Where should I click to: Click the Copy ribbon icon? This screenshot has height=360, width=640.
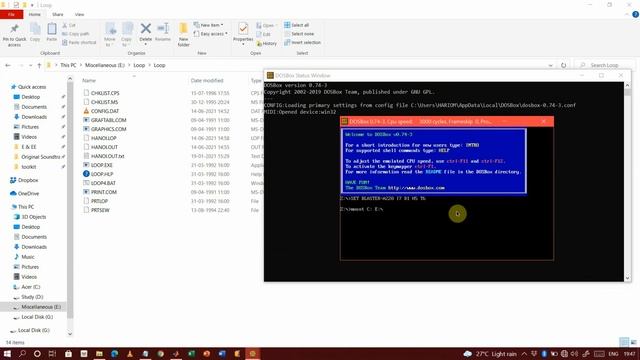click(35, 32)
